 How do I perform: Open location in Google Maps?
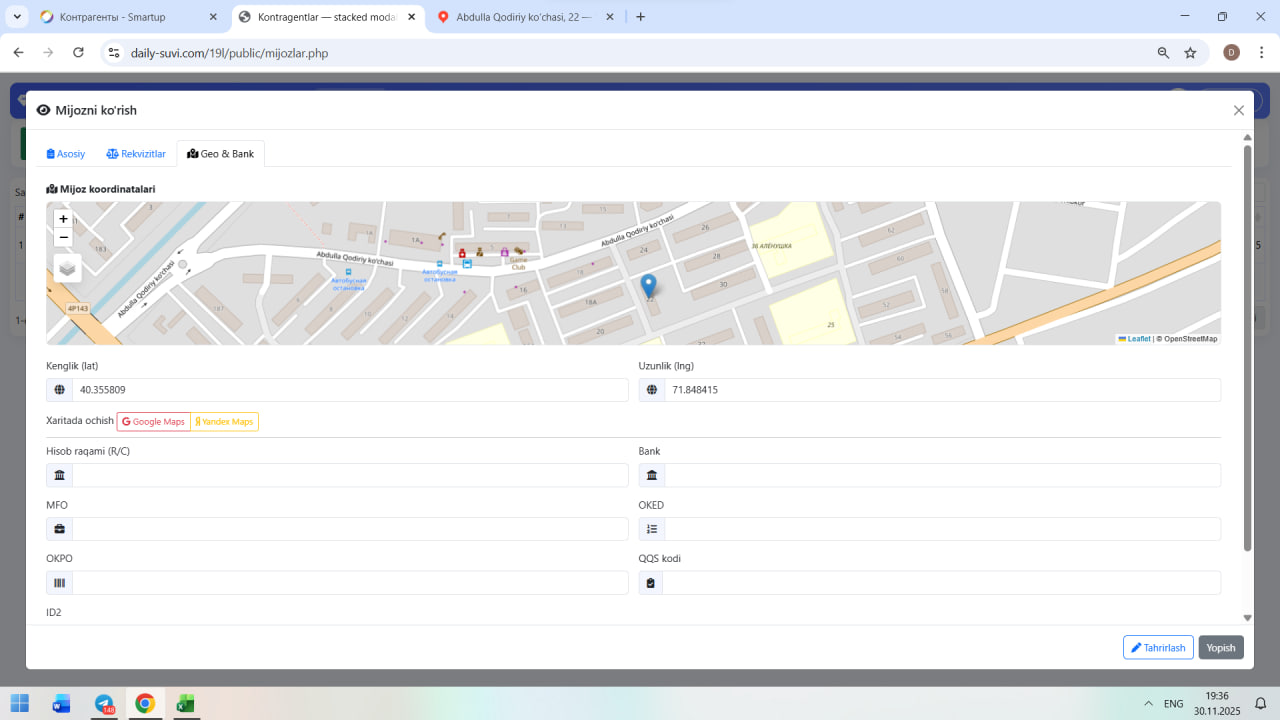154,422
